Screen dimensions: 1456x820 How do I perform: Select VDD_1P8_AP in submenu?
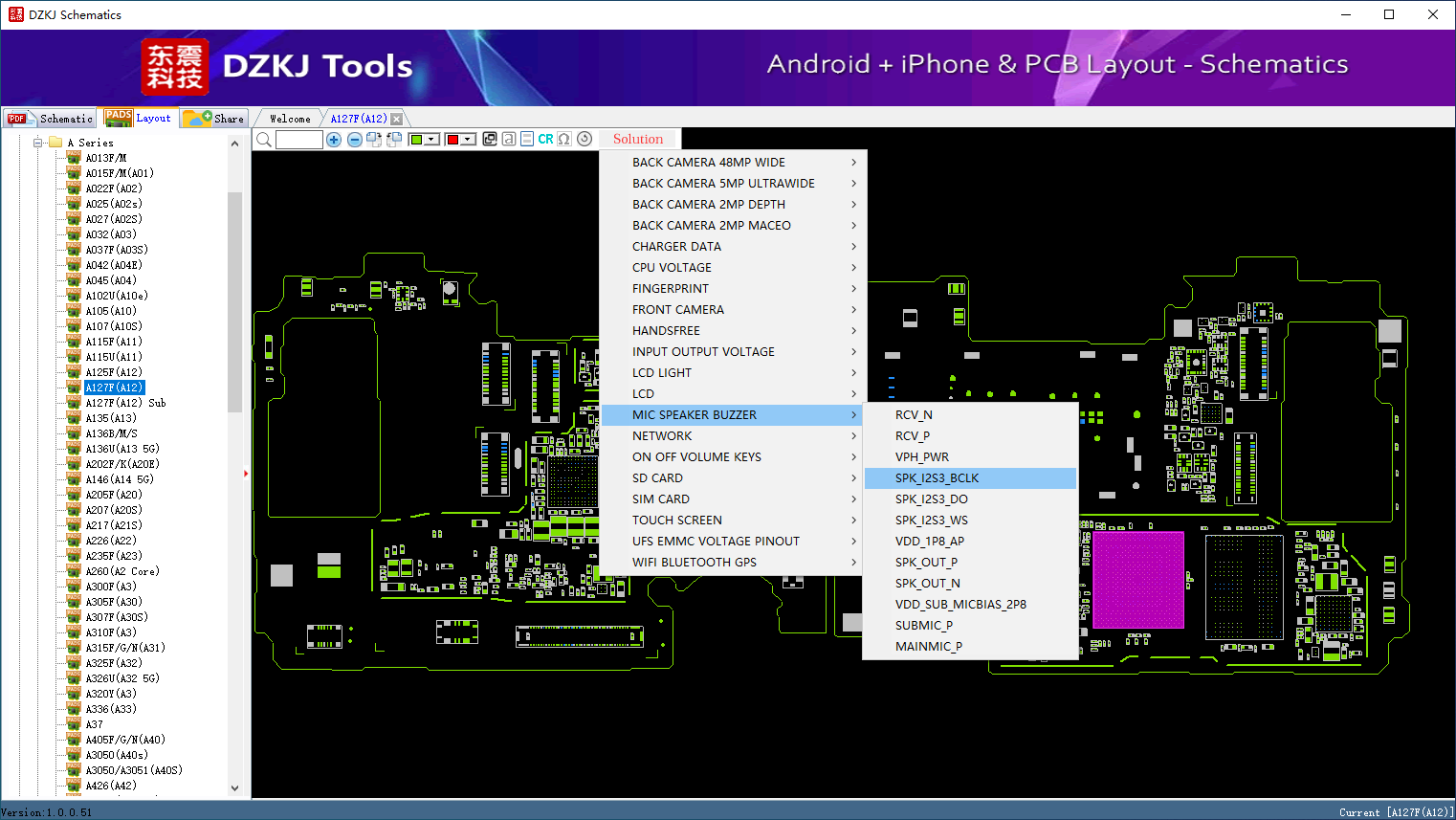[970, 542]
